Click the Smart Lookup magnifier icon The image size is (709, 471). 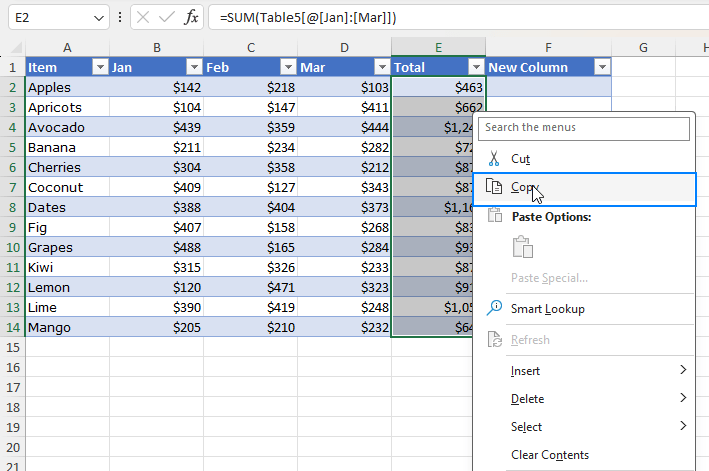(x=494, y=308)
